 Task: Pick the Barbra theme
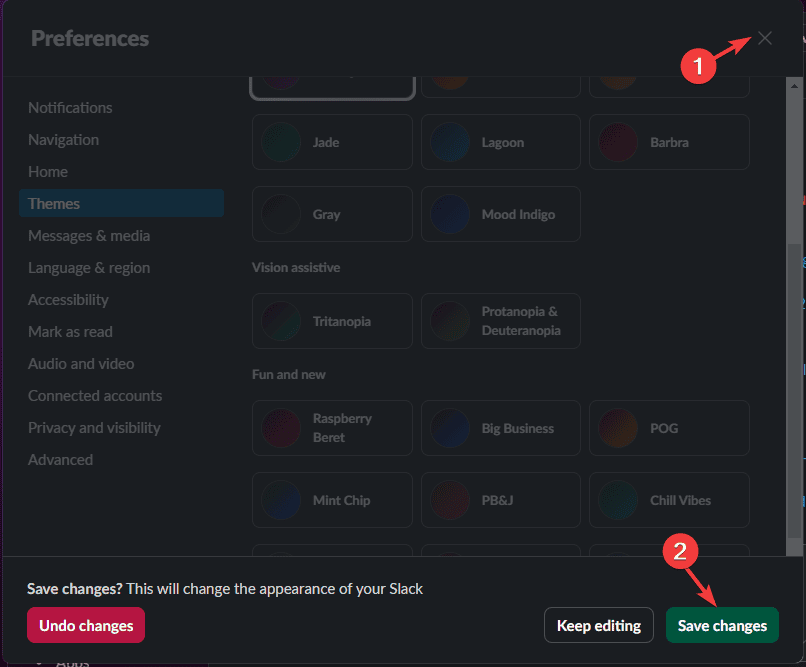click(669, 142)
